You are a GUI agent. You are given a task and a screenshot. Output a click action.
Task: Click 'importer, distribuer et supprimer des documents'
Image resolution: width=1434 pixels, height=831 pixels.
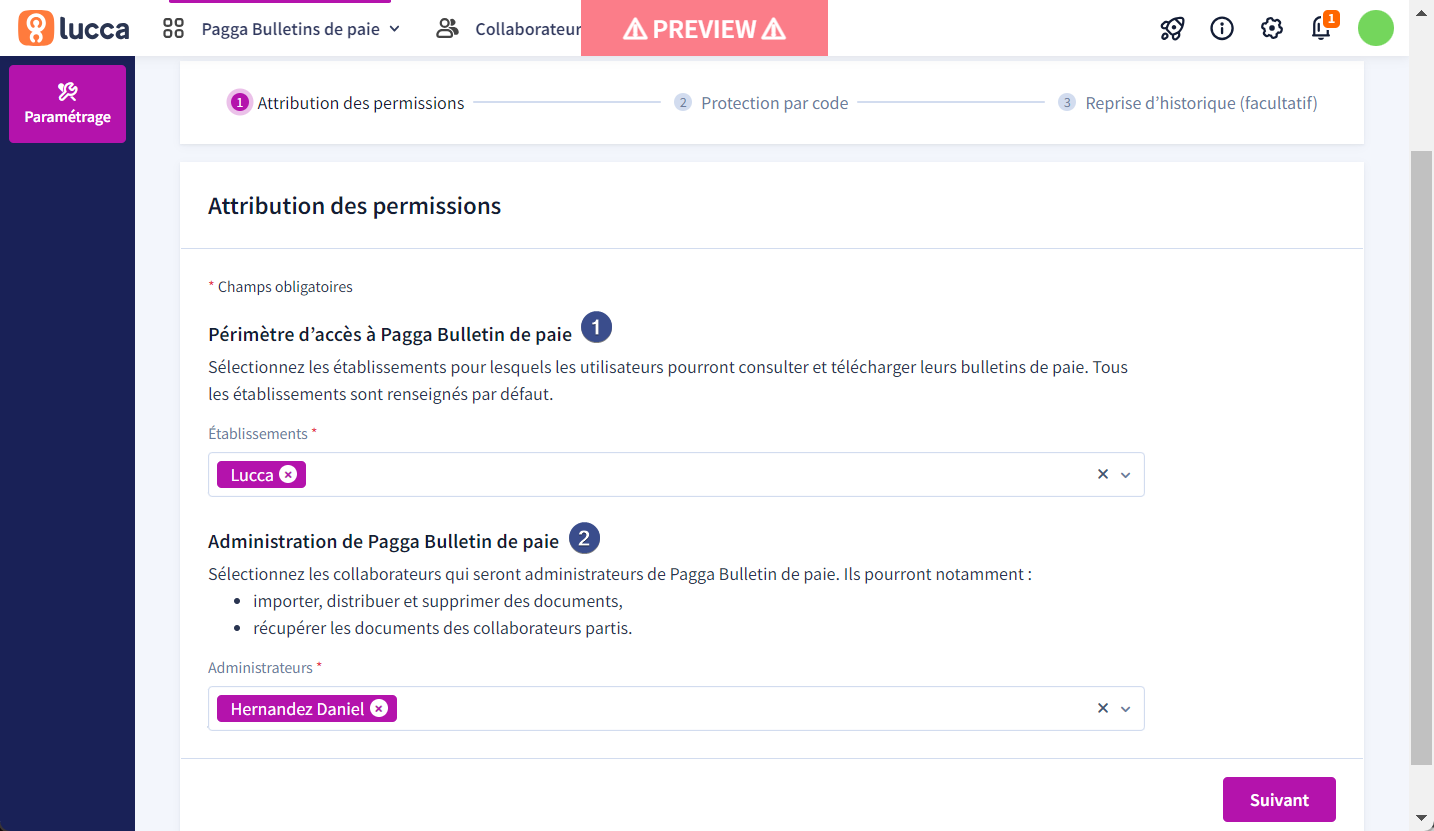point(438,601)
